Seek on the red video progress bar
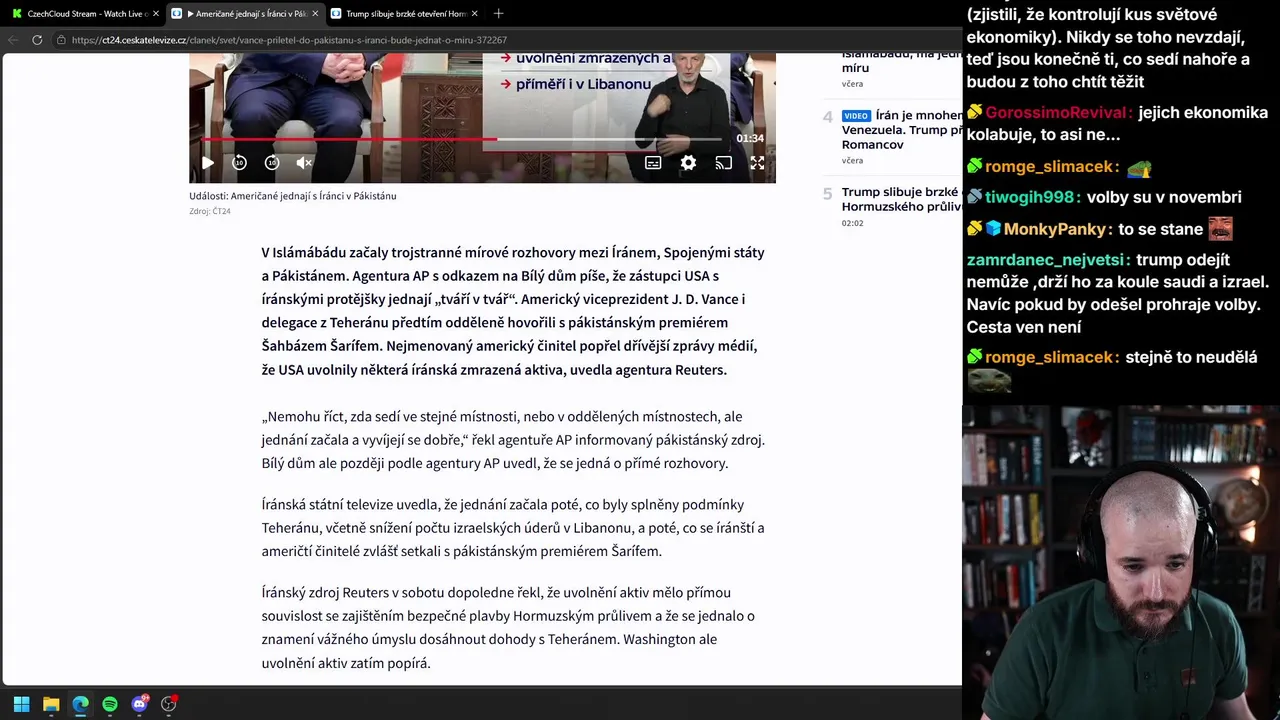1280x720 pixels. [x=461, y=140]
